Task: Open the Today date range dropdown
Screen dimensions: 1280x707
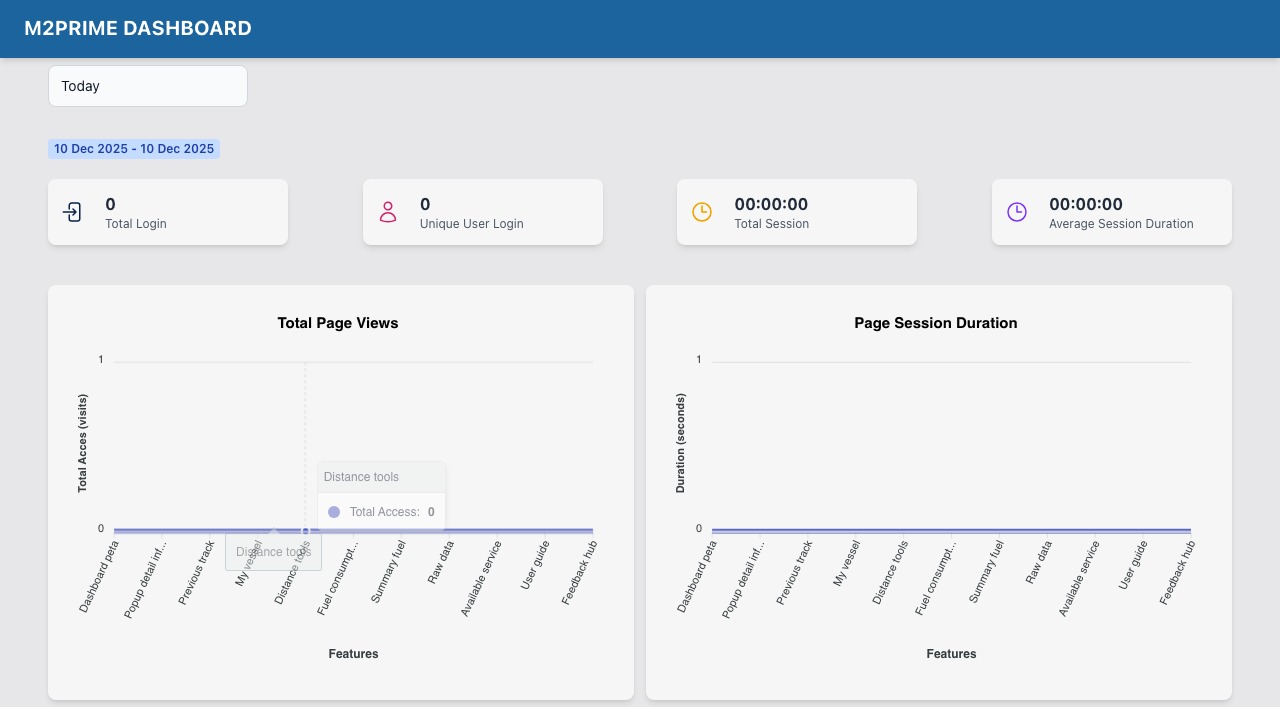Action: (148, 86)
